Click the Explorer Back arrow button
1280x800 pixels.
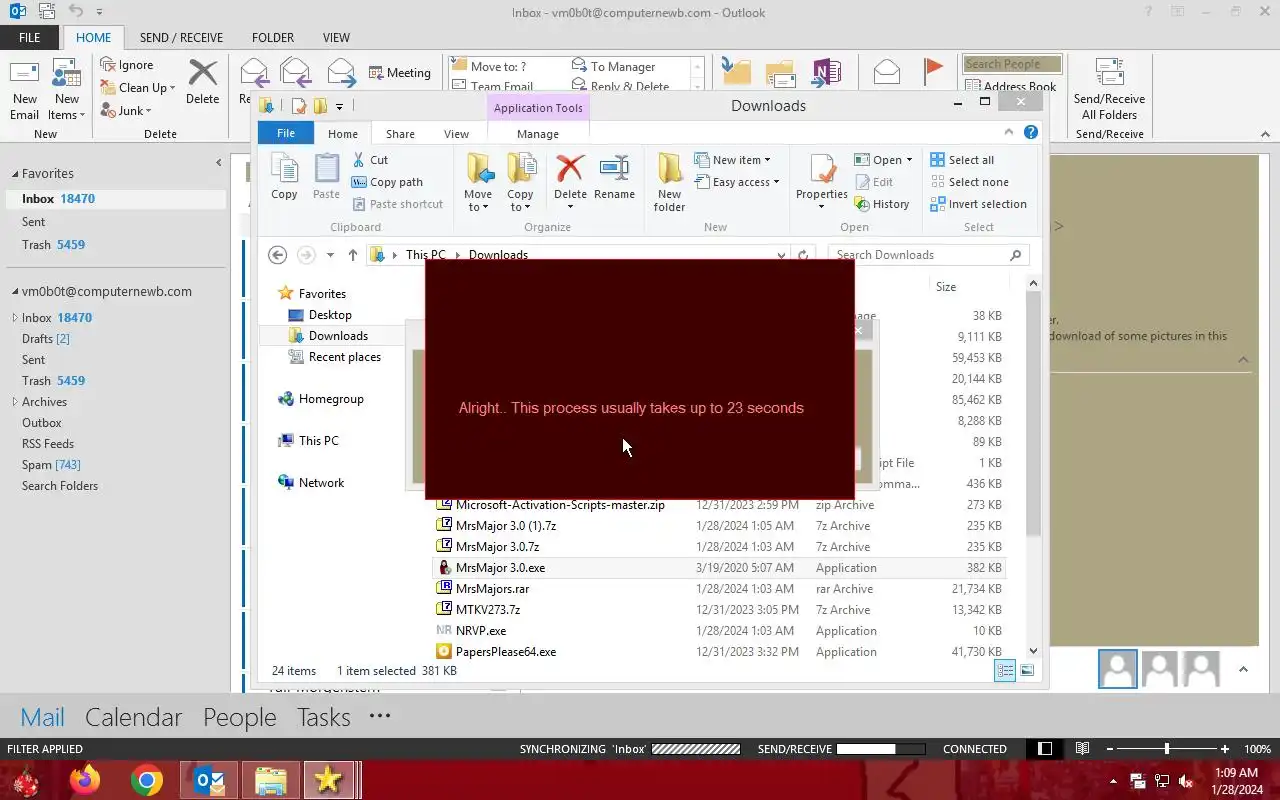(x=278, y=255)
